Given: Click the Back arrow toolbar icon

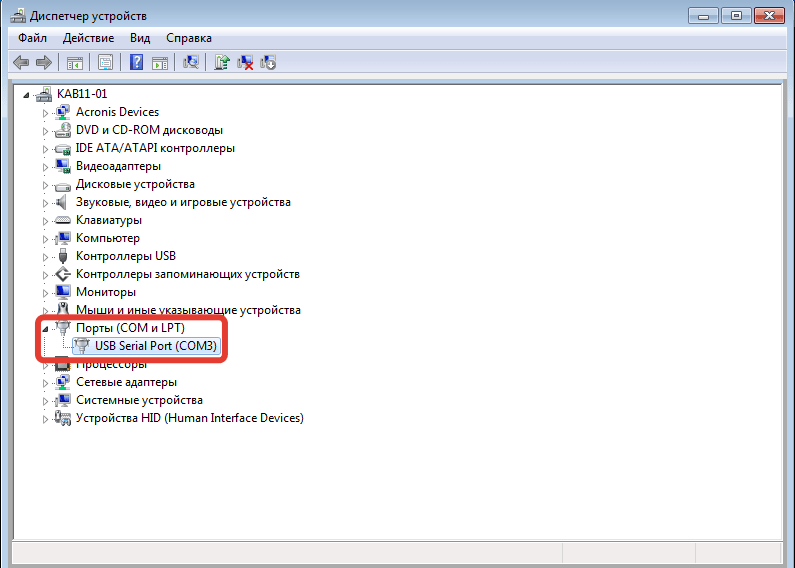Looking at the screenshot, I should click(20, 62).
